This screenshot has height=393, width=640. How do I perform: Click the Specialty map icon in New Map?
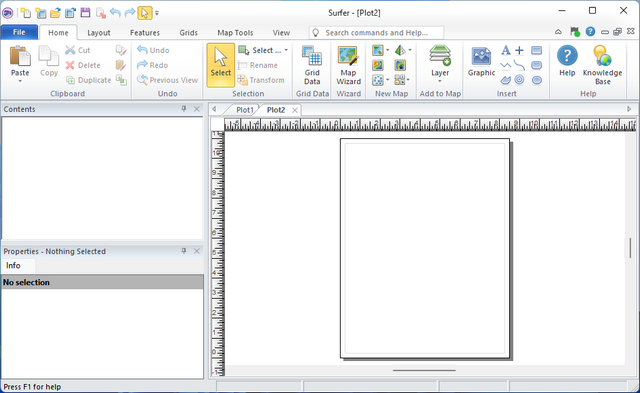coord(400,80)
